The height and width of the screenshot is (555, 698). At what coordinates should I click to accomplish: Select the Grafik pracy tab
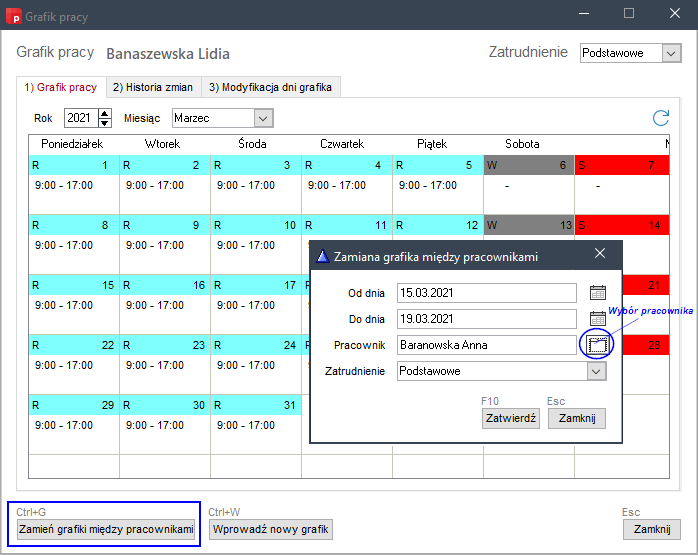point(60,87)
